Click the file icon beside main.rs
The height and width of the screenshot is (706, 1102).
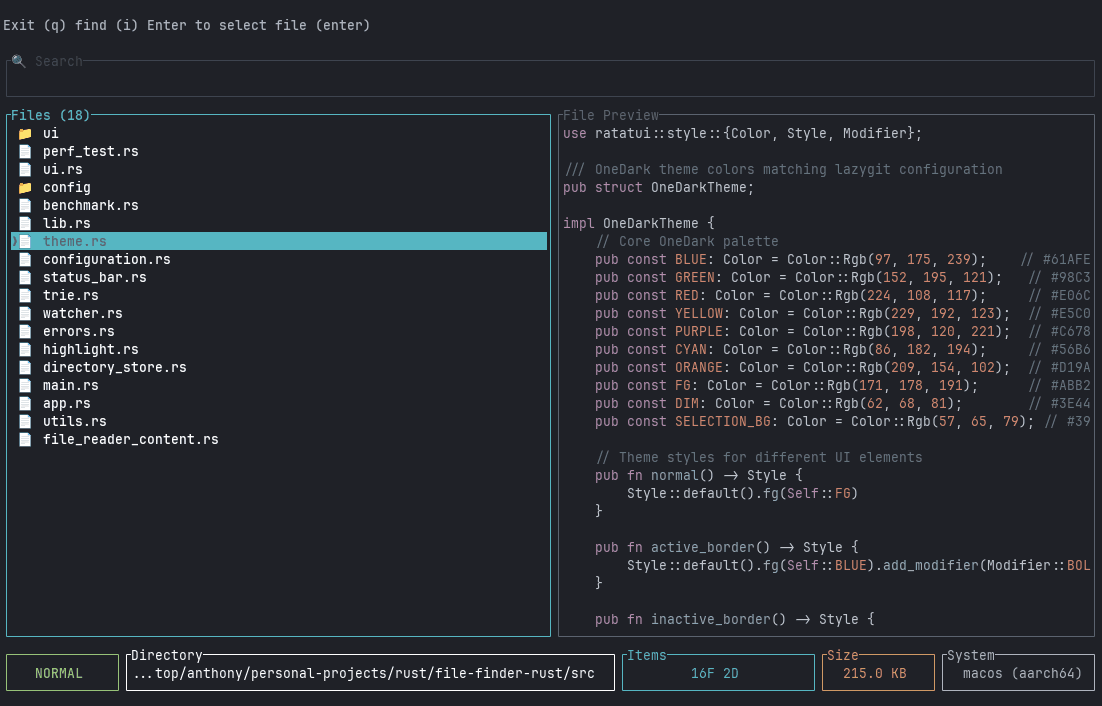click(24, 385)
